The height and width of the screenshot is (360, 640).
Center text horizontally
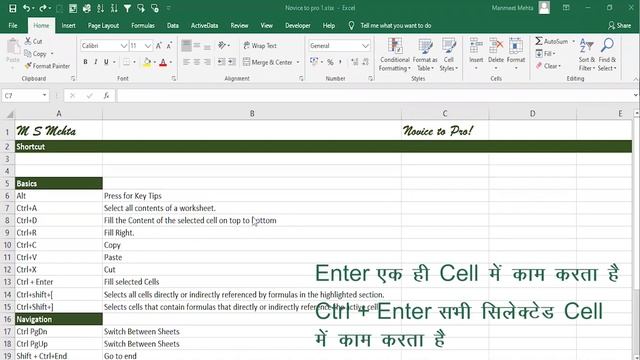point(197,62)
